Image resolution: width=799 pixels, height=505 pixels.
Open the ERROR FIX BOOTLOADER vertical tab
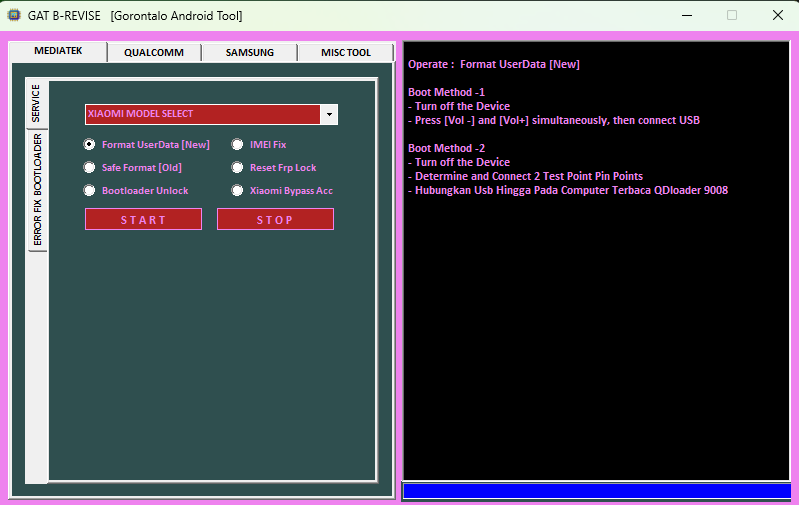click(37, 190)
